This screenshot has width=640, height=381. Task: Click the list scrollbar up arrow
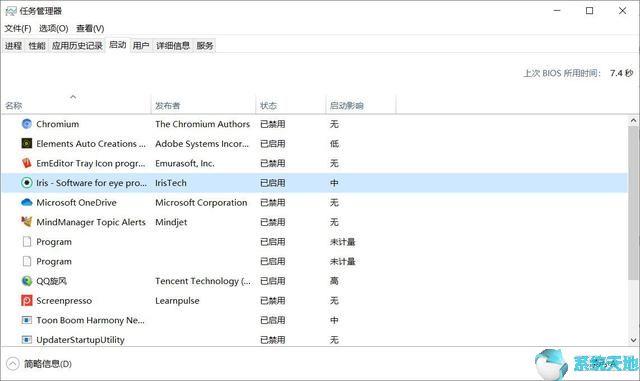[633, 120]
